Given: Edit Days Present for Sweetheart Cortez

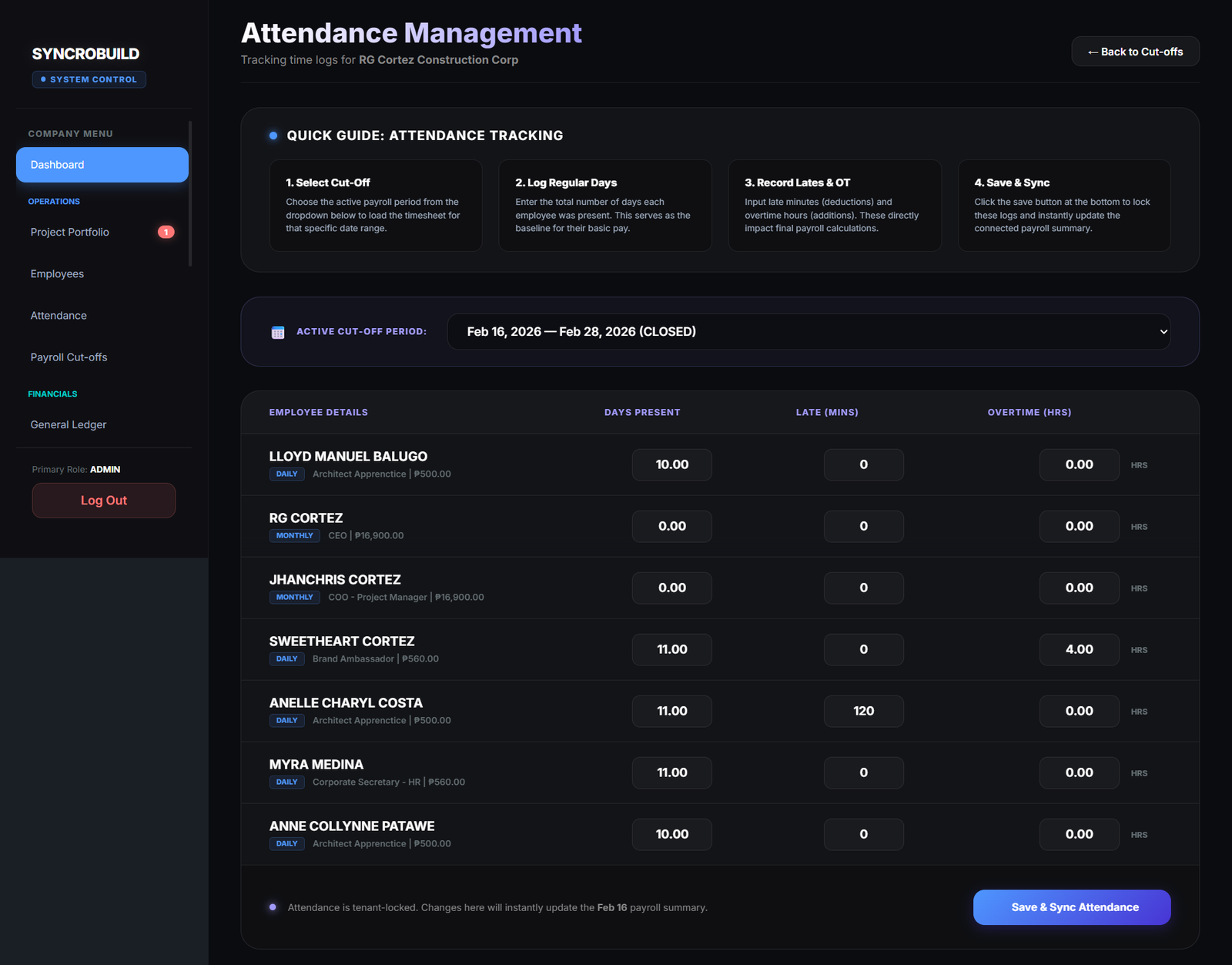Looking at the screenshot, I should [672, 649].
